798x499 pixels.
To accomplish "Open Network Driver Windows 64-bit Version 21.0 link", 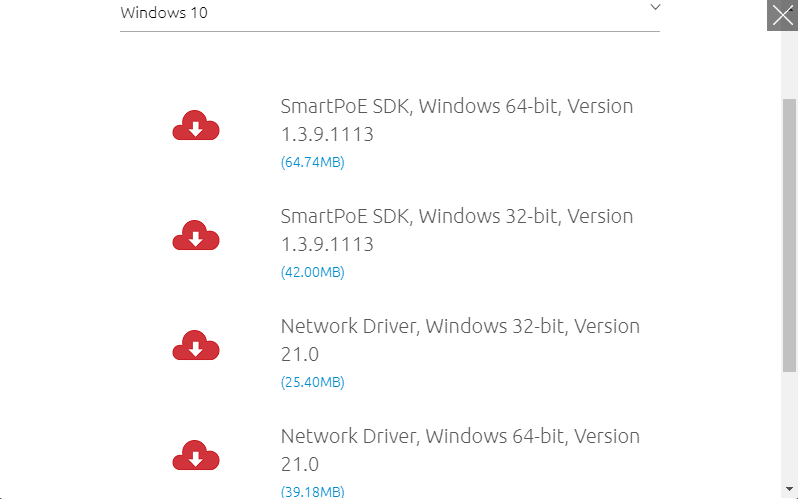I will 460,450.
